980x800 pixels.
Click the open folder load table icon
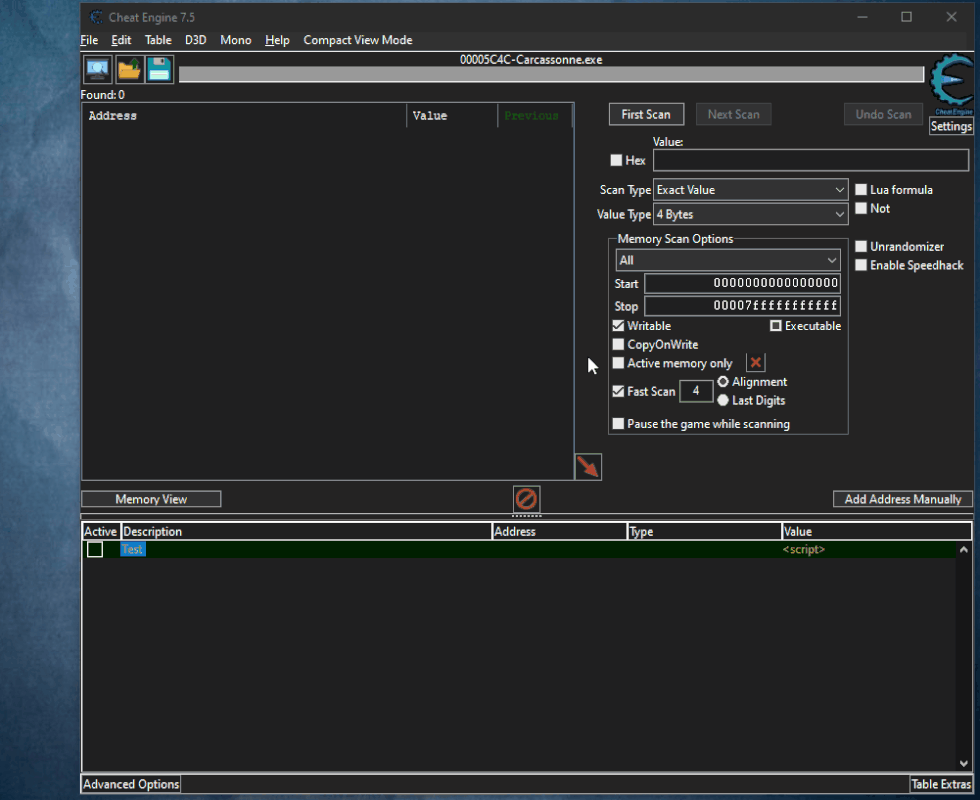129,69
